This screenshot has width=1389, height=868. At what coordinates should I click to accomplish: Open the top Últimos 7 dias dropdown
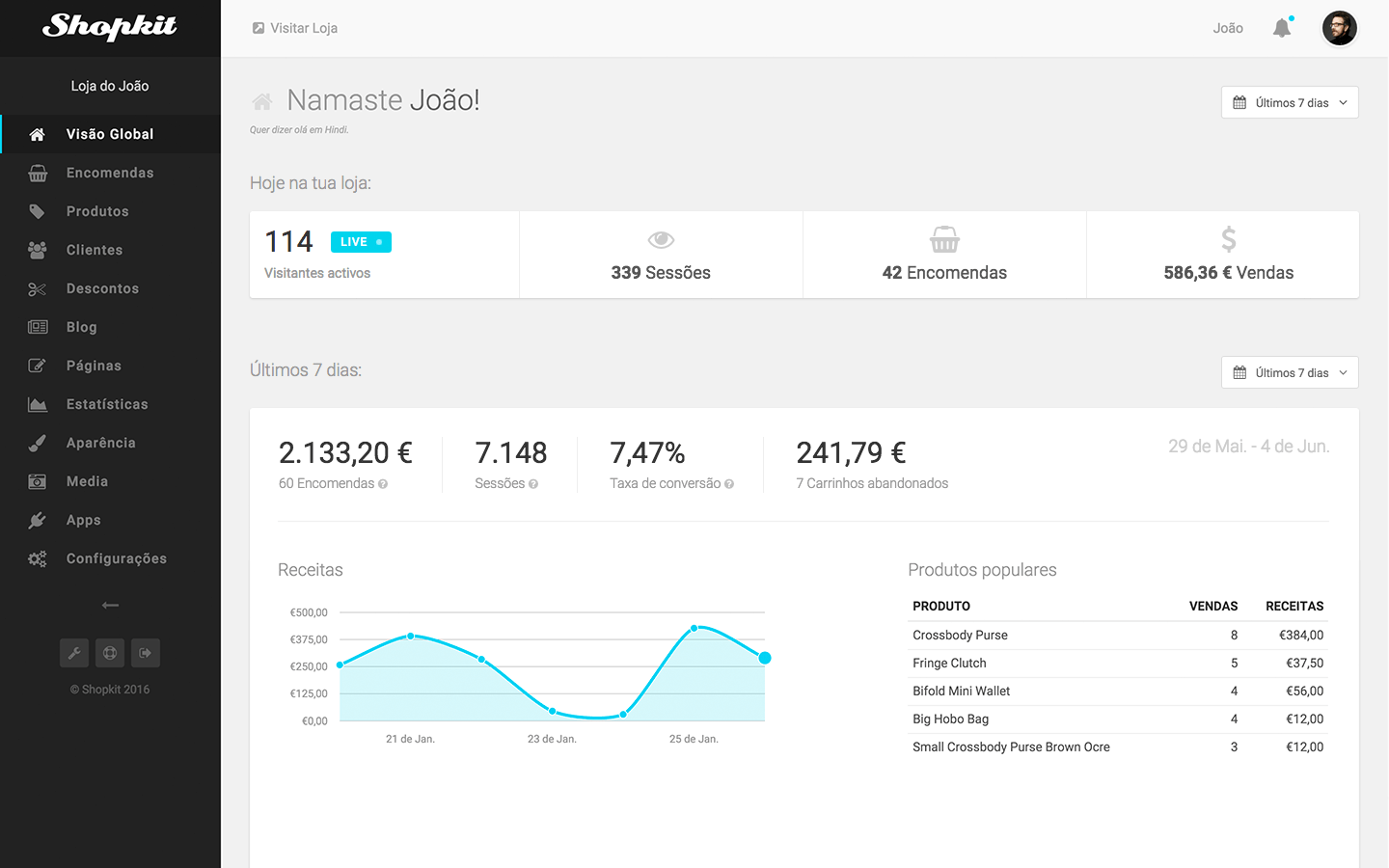pos(1290,102)
